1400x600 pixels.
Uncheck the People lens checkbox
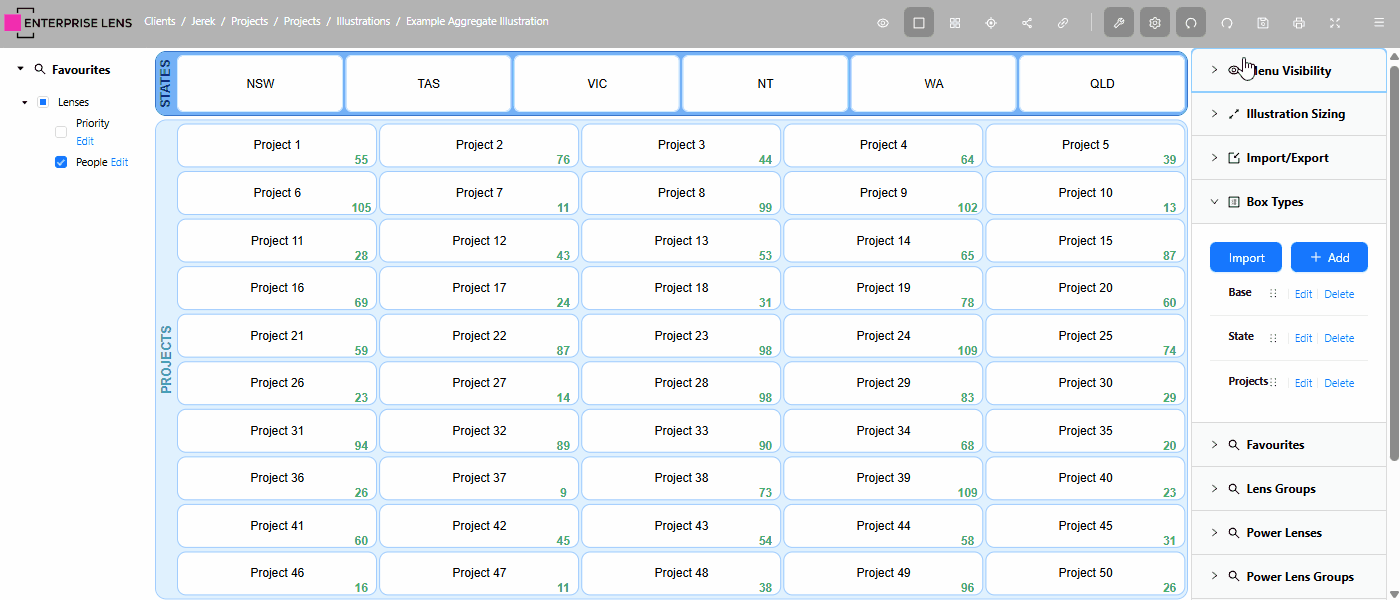[61, 162]
